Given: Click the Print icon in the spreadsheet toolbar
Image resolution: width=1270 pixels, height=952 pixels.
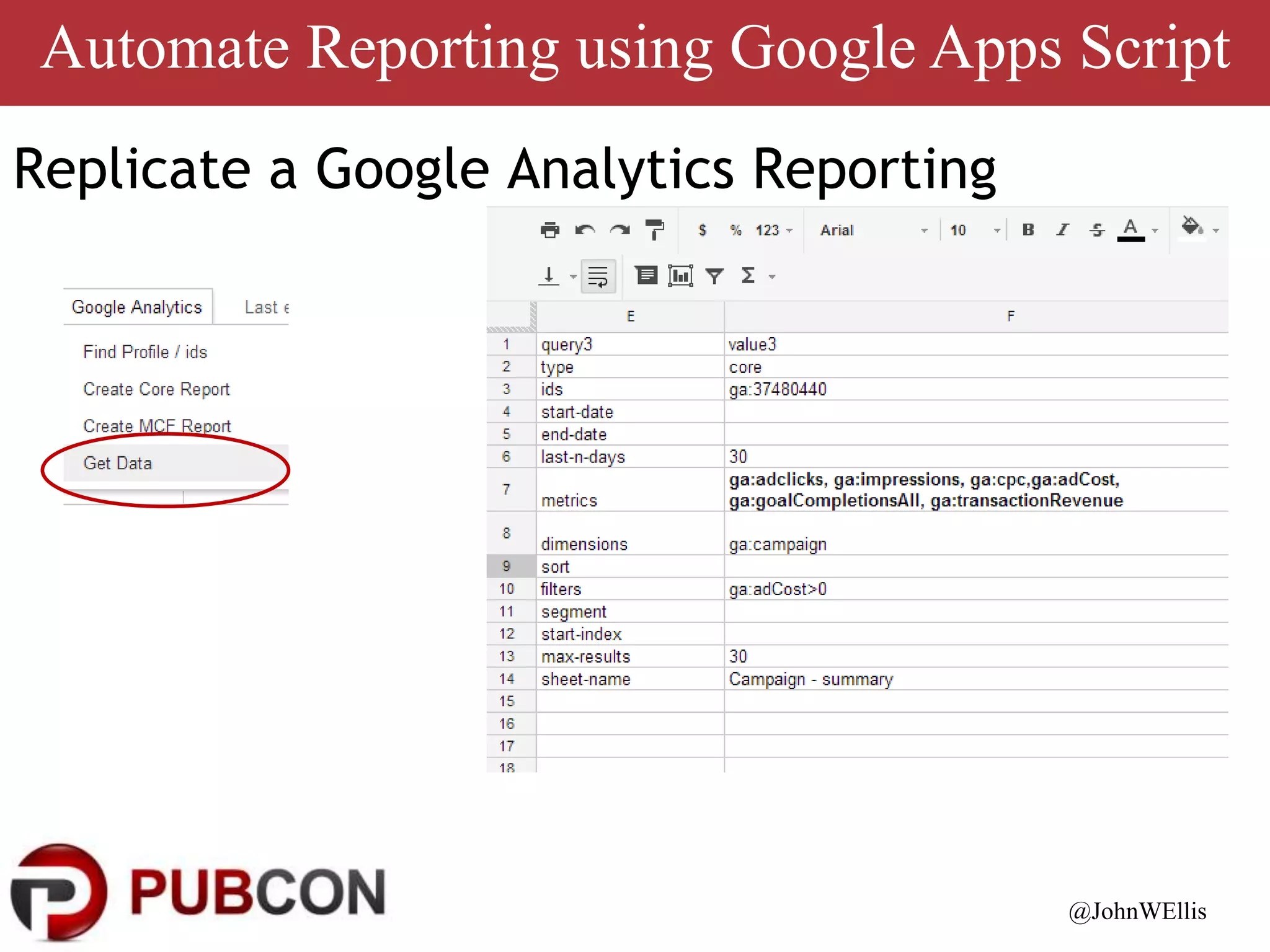Looking at the screenshot, I should coord(549,230).
